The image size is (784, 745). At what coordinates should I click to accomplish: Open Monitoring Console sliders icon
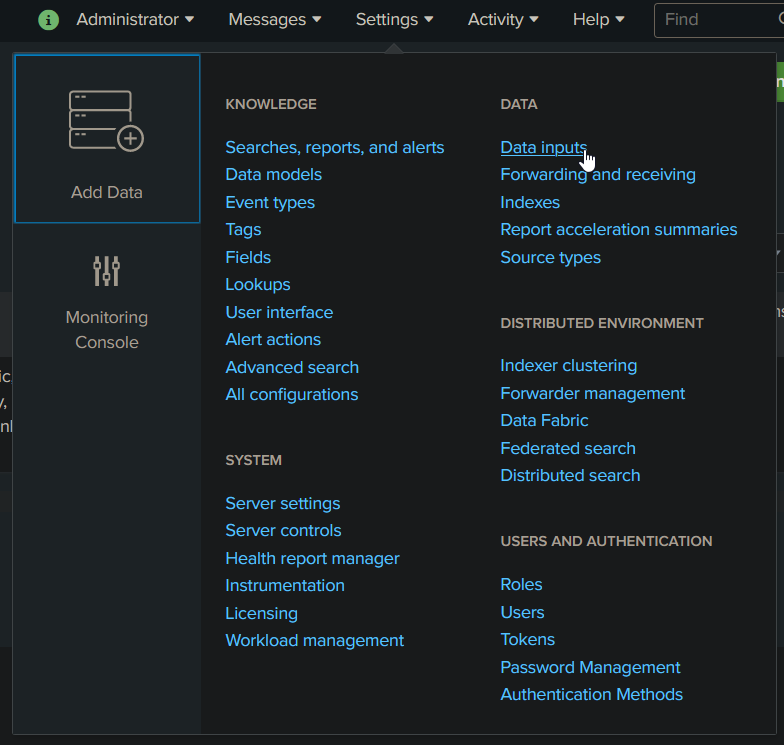[106, 270]
